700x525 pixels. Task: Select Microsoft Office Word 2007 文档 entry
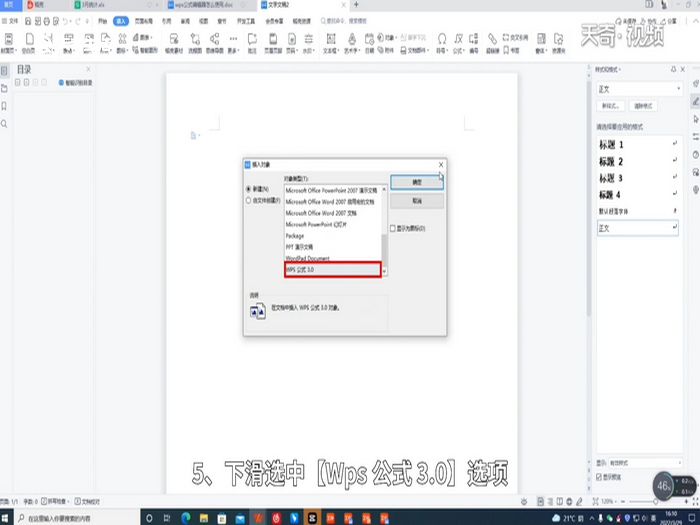click(x=333, y=213)
